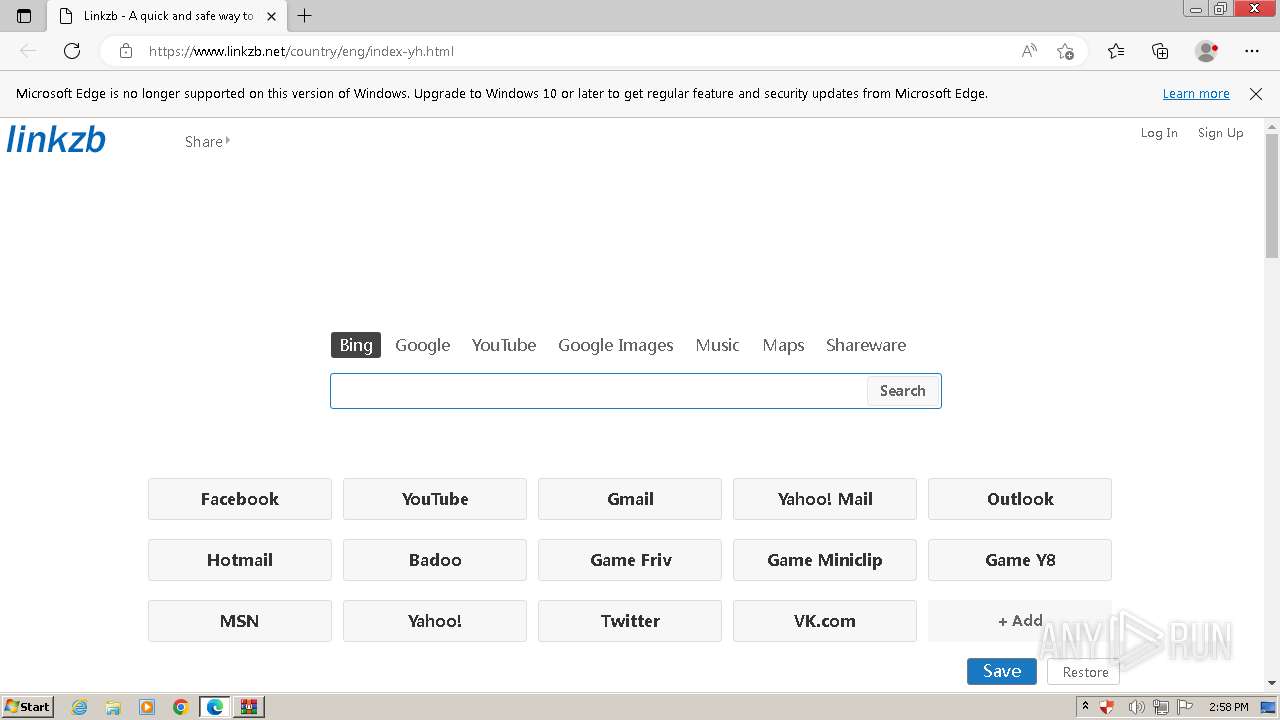Focus the search text box

point(599,391)
